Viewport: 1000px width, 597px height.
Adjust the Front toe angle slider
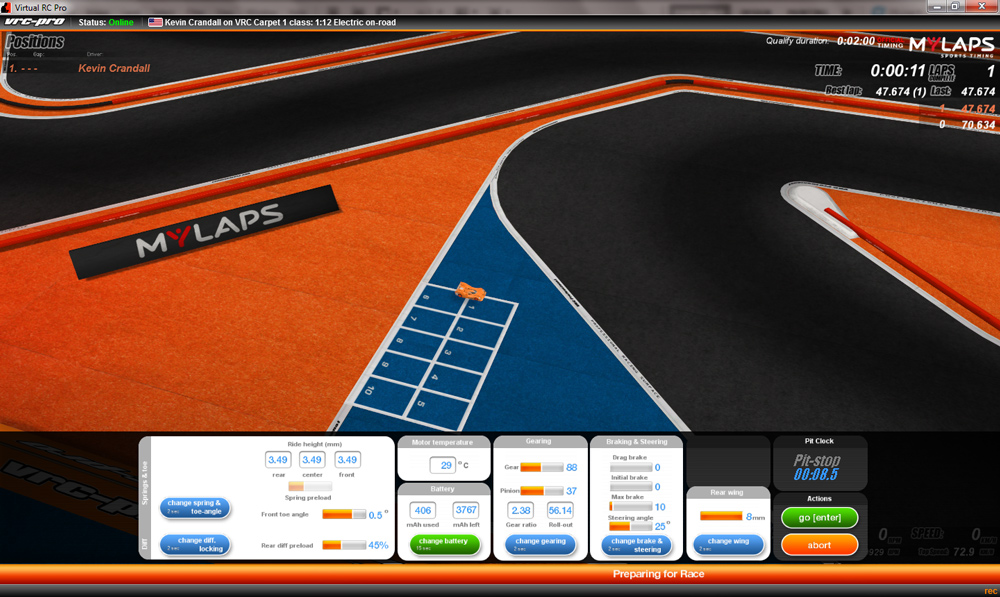(344, 514)
